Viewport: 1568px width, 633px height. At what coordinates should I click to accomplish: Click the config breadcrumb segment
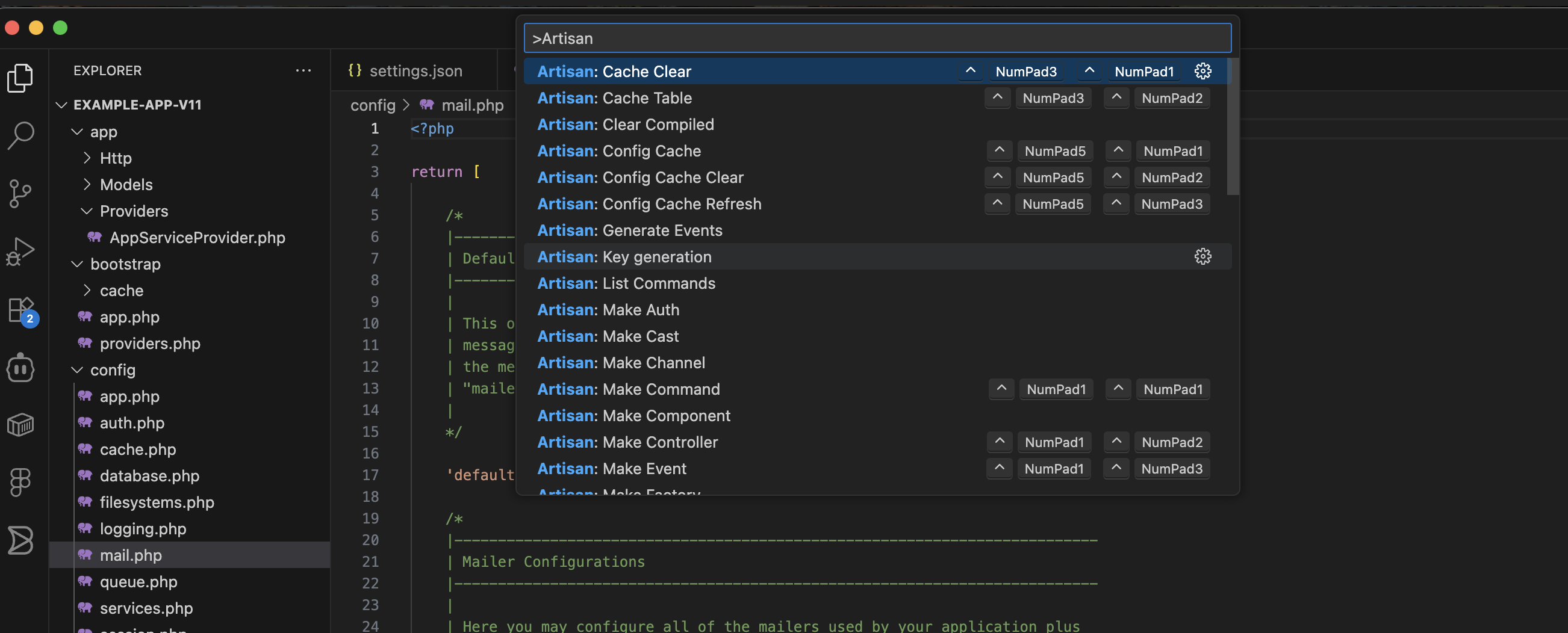pyautogui.click(x=373, y=105)
